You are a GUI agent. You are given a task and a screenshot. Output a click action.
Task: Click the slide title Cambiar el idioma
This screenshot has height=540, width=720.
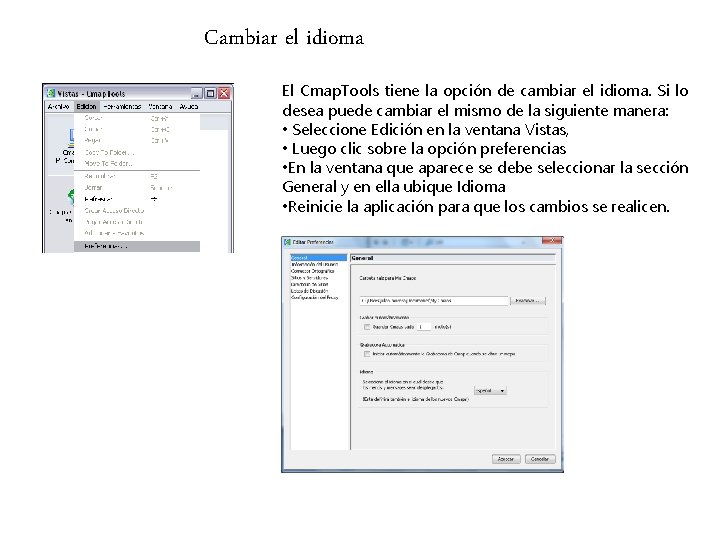tap(284, 37)
